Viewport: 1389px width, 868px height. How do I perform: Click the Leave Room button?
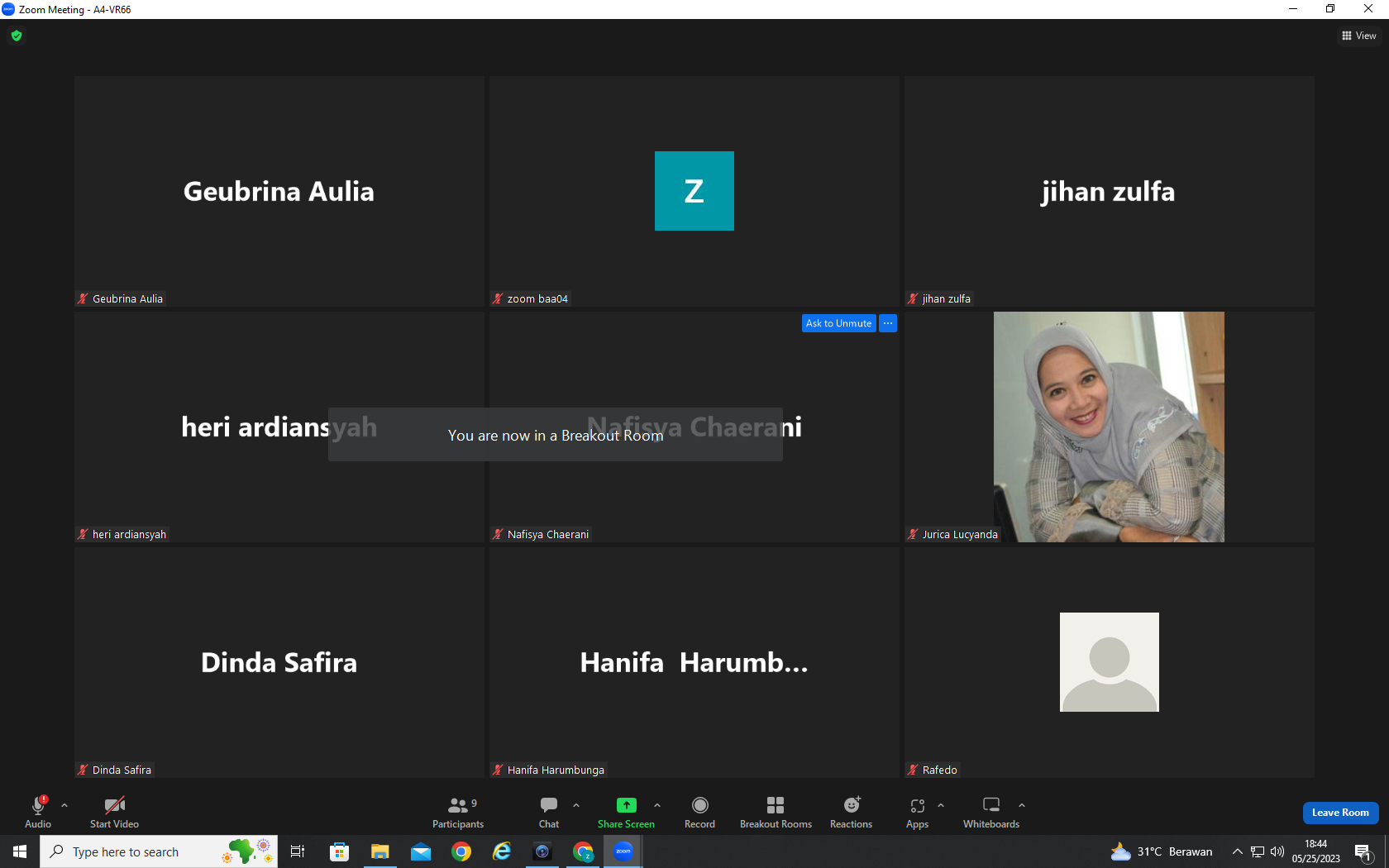[x=1340, y=813]
